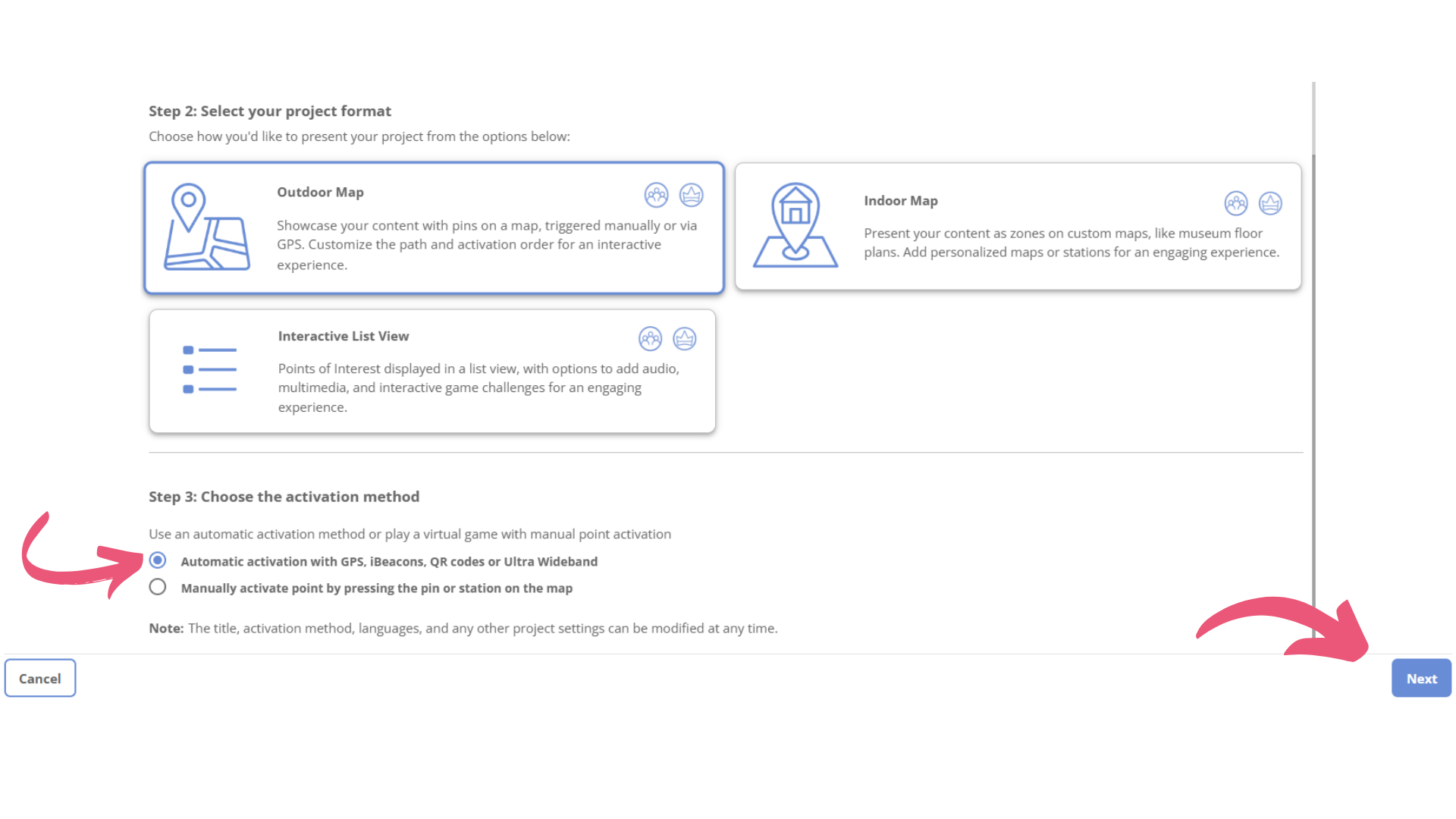Click the group icon on Interactive List View
This screenshot has width=1456, height=819.
coord(650,338)
